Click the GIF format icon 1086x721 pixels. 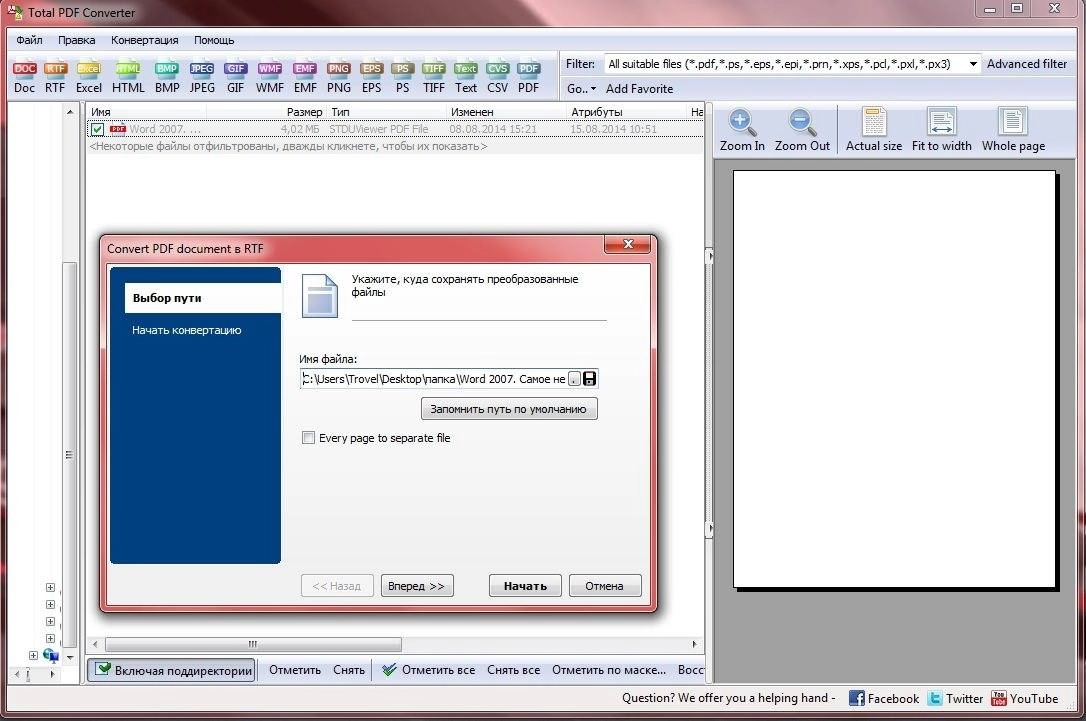235,77
